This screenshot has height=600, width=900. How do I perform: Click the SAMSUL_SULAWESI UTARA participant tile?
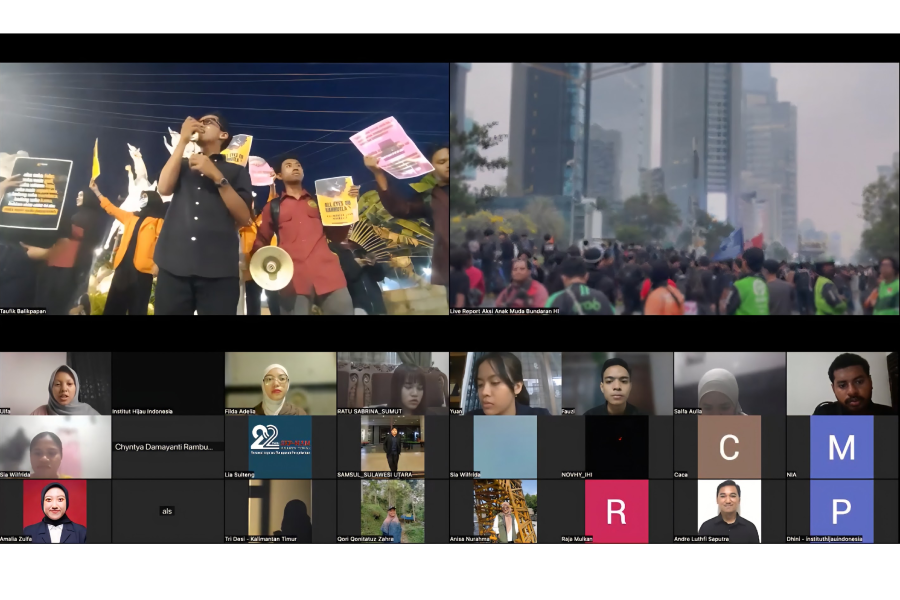click(x=393, y=447)
